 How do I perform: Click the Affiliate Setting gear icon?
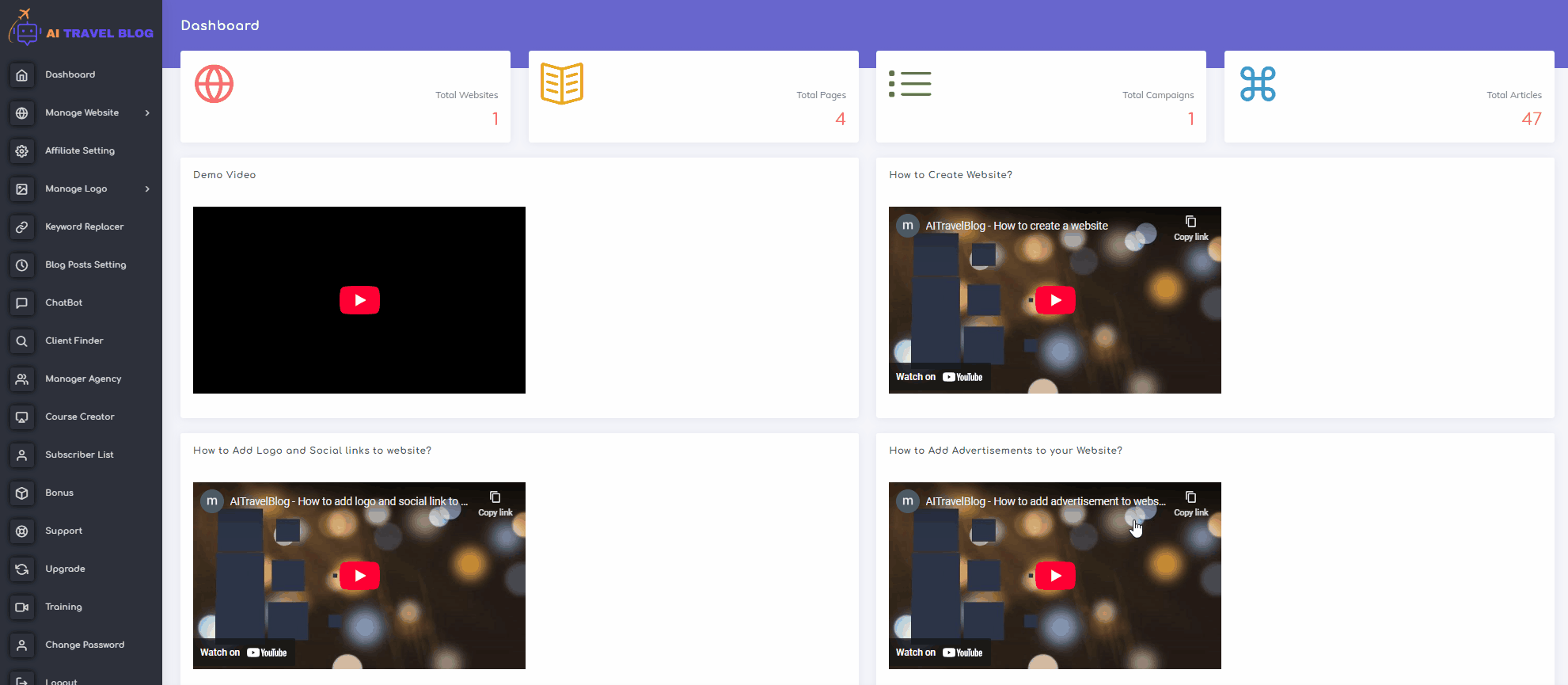click(22, 150)
